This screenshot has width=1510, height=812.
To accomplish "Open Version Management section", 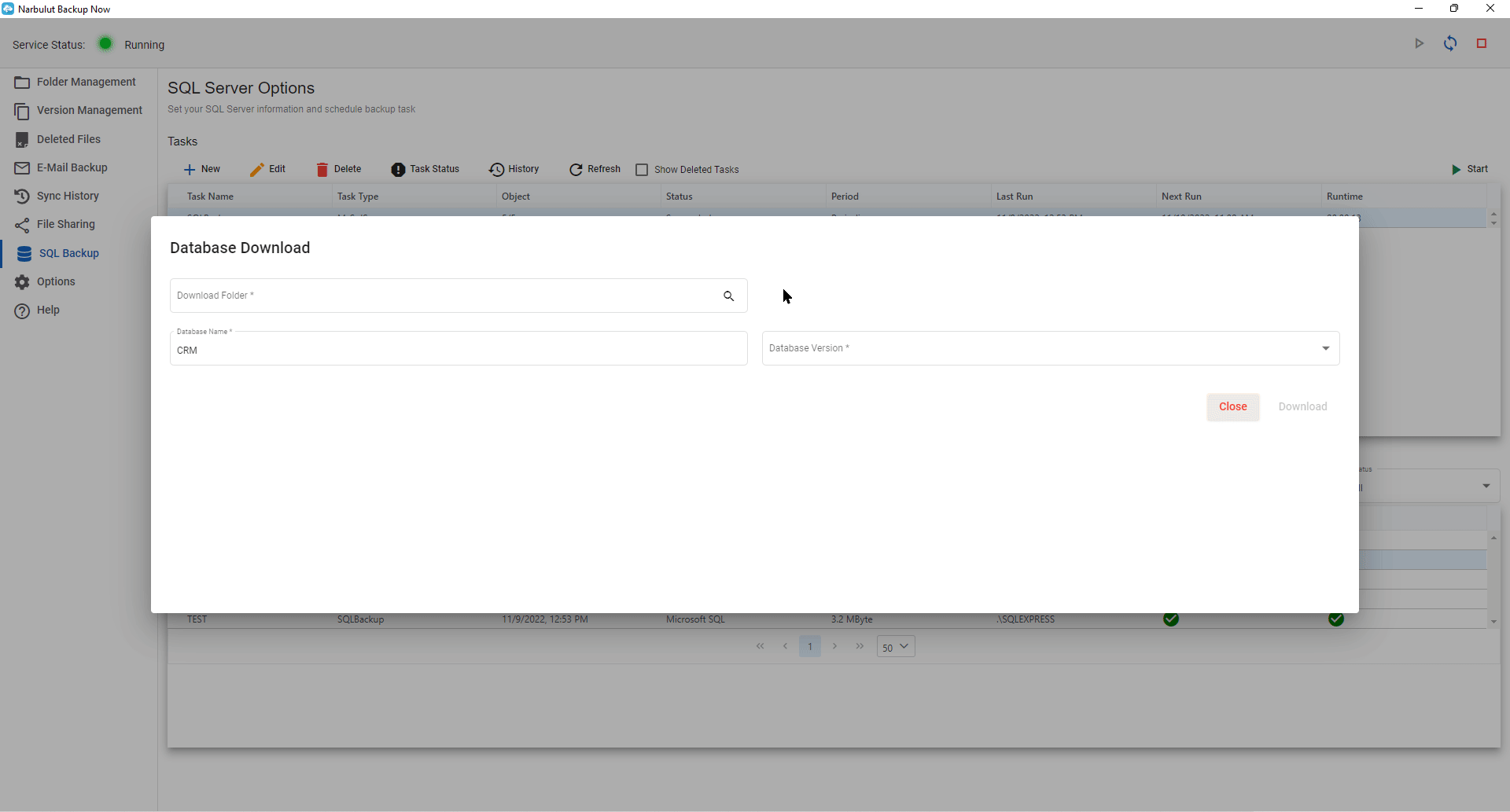I will coord(79,111).
